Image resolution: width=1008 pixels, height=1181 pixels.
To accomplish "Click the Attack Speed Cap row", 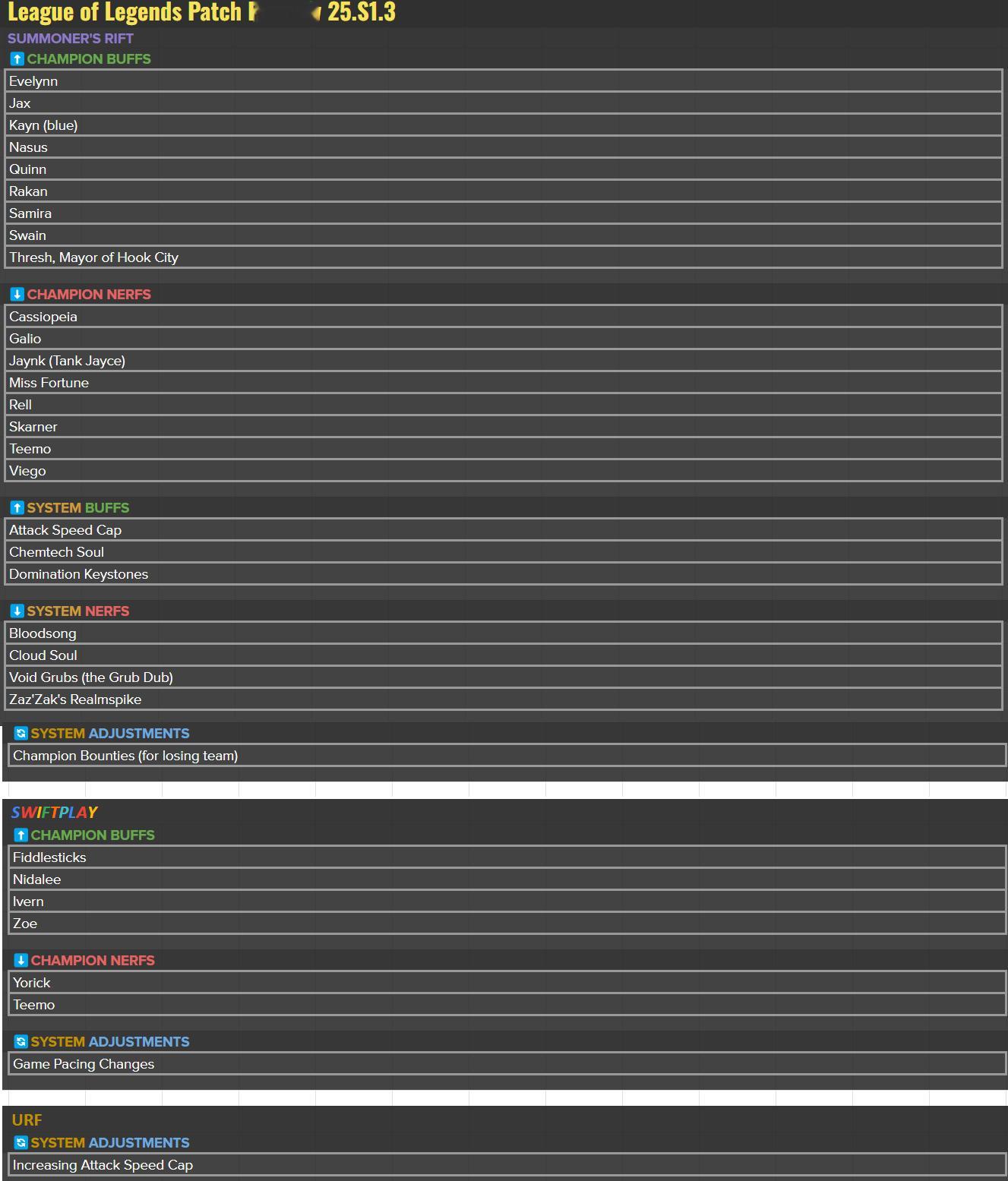I will pos(504,530).
